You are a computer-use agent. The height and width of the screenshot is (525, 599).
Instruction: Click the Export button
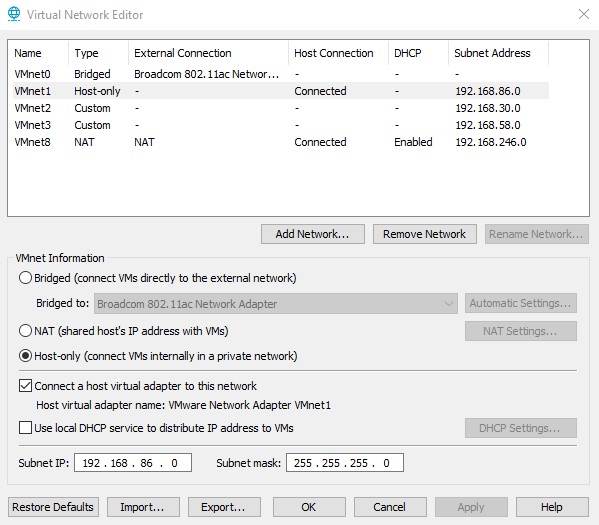point(224,507)
